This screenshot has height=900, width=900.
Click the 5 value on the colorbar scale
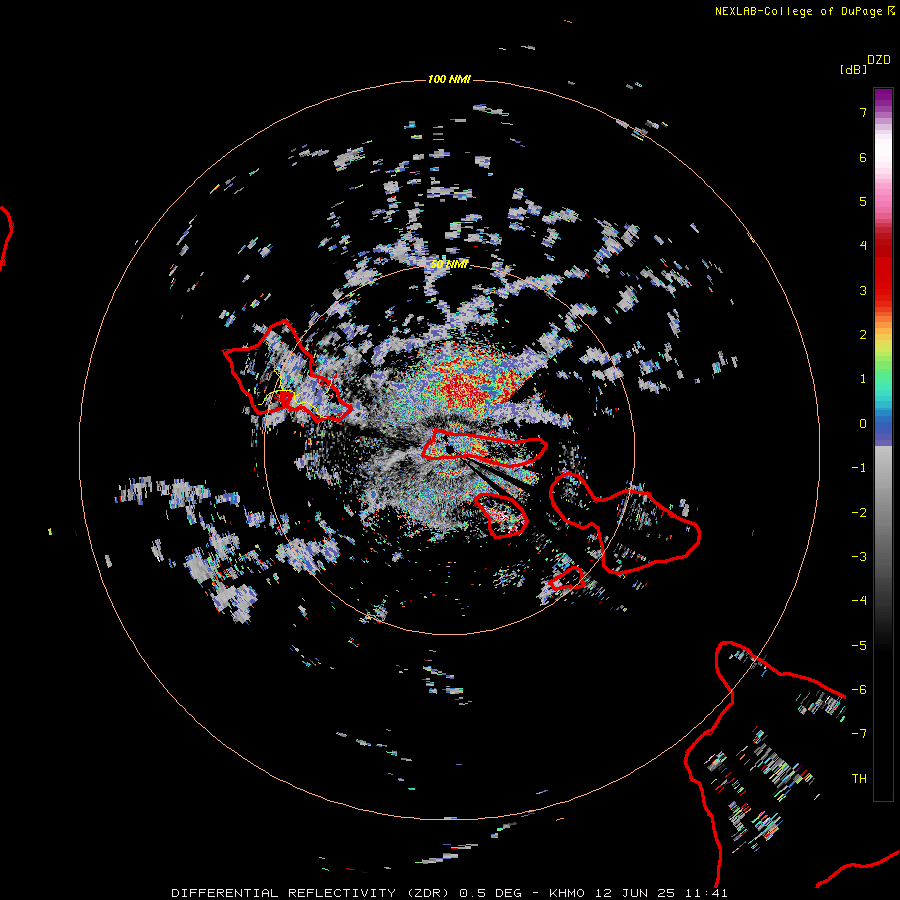863,201
